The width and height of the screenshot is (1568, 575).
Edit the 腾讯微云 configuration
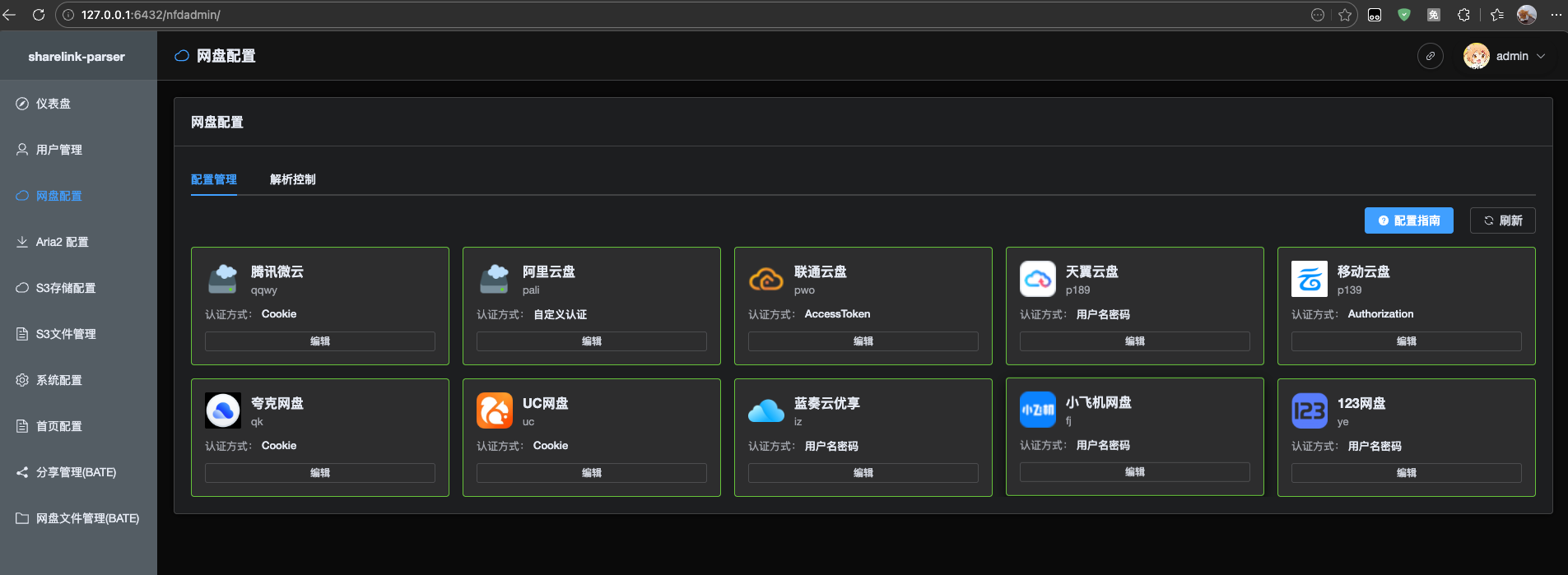point(319,341)
